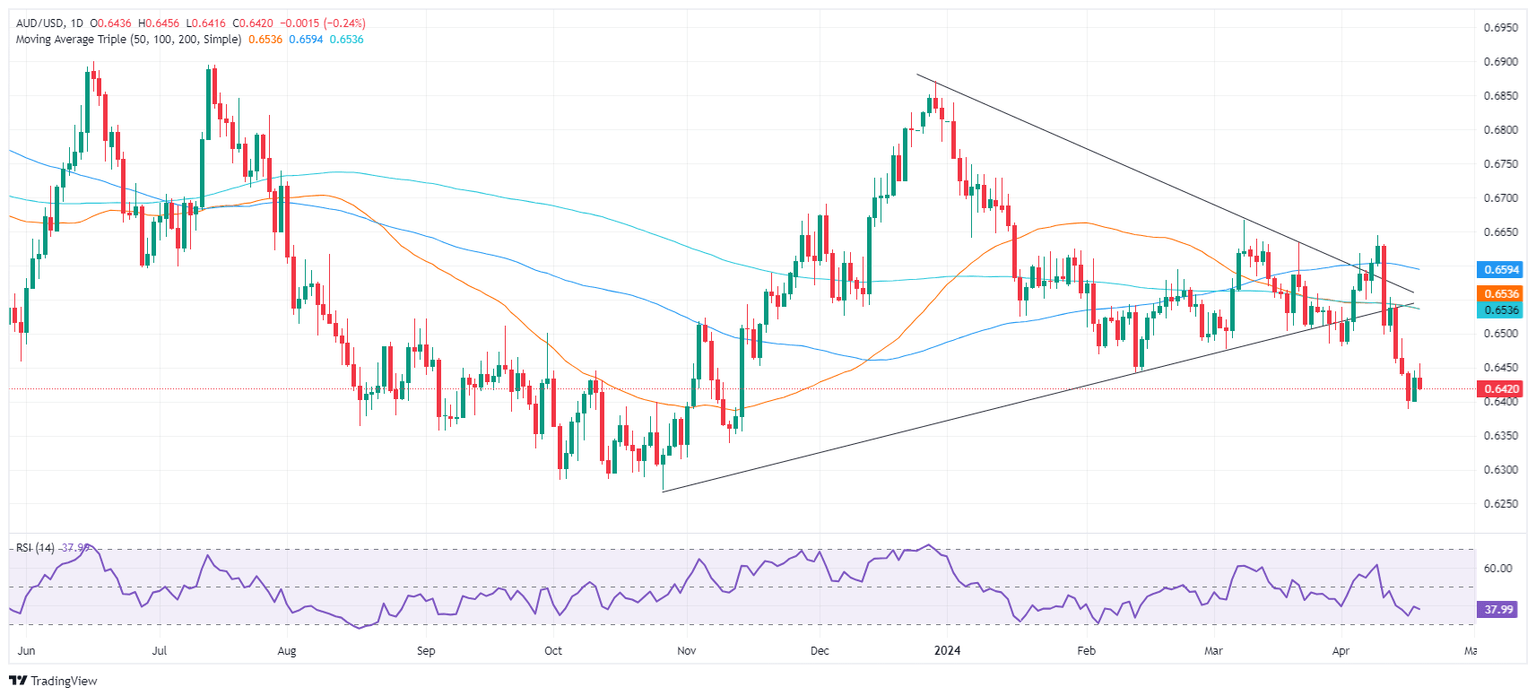Select the AUD/USD symbol title
Screen dimensions: 1536x697
38,23
